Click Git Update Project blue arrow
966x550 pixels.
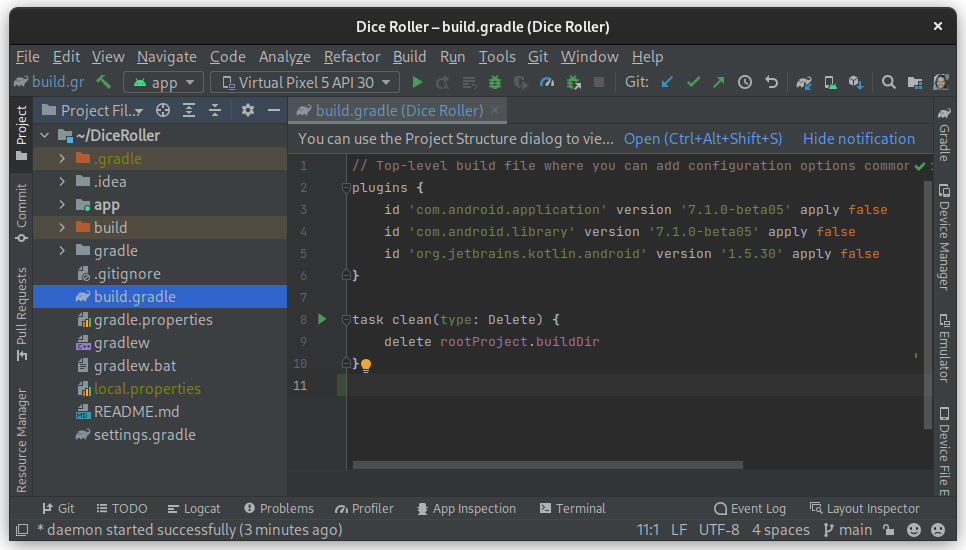[667, 82]
